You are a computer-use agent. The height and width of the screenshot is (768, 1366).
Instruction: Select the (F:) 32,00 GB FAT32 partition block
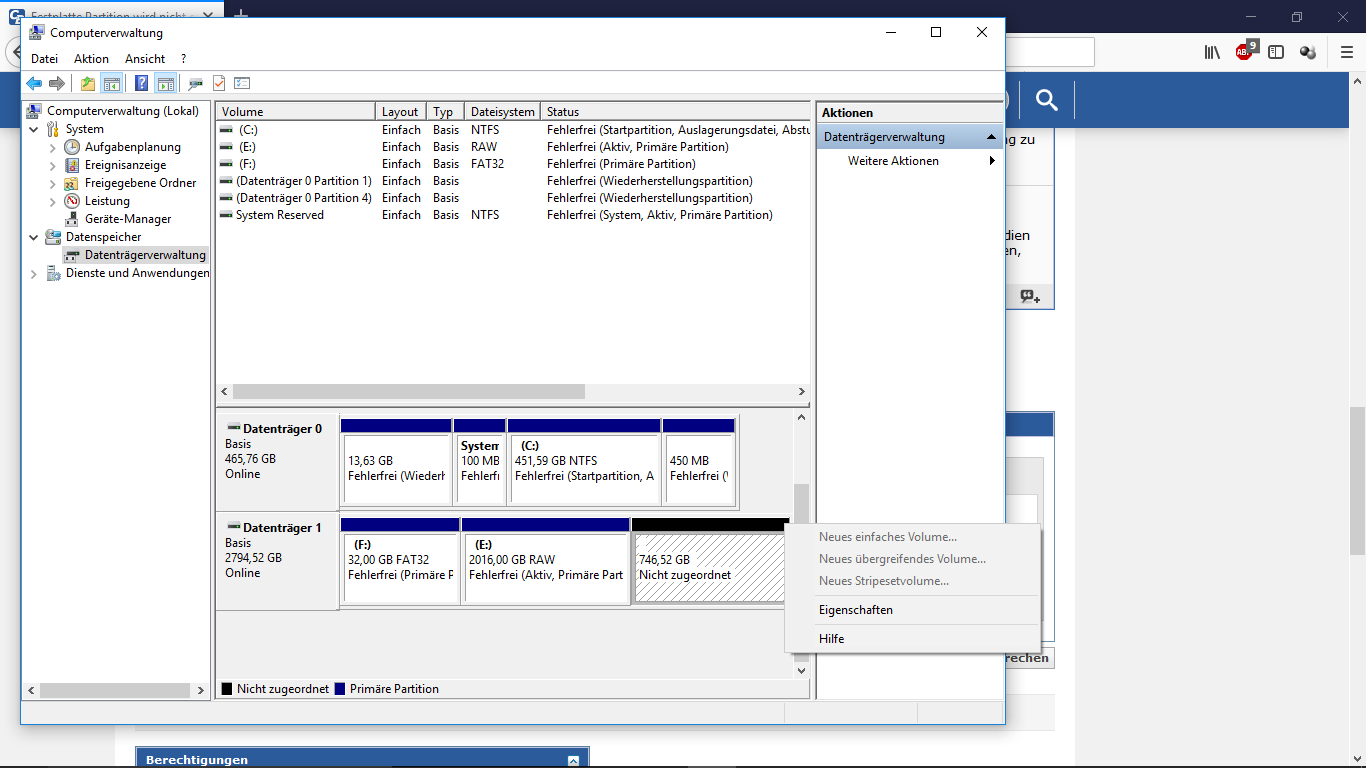(x=400, y=561)
